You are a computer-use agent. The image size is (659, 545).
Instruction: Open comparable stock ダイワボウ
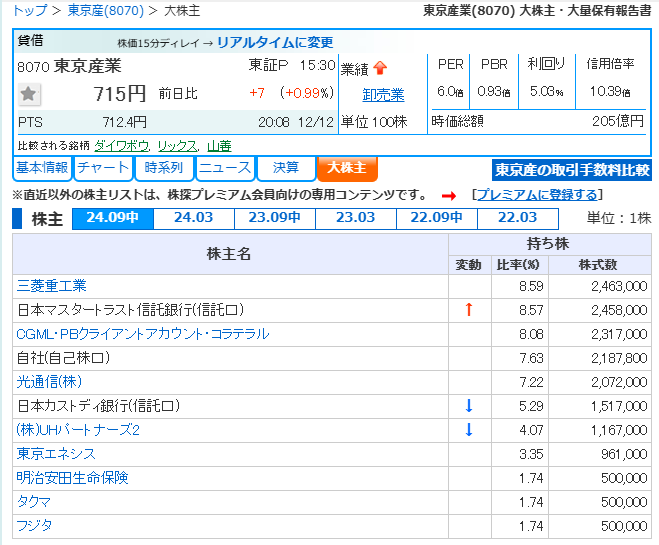point(122,146)
